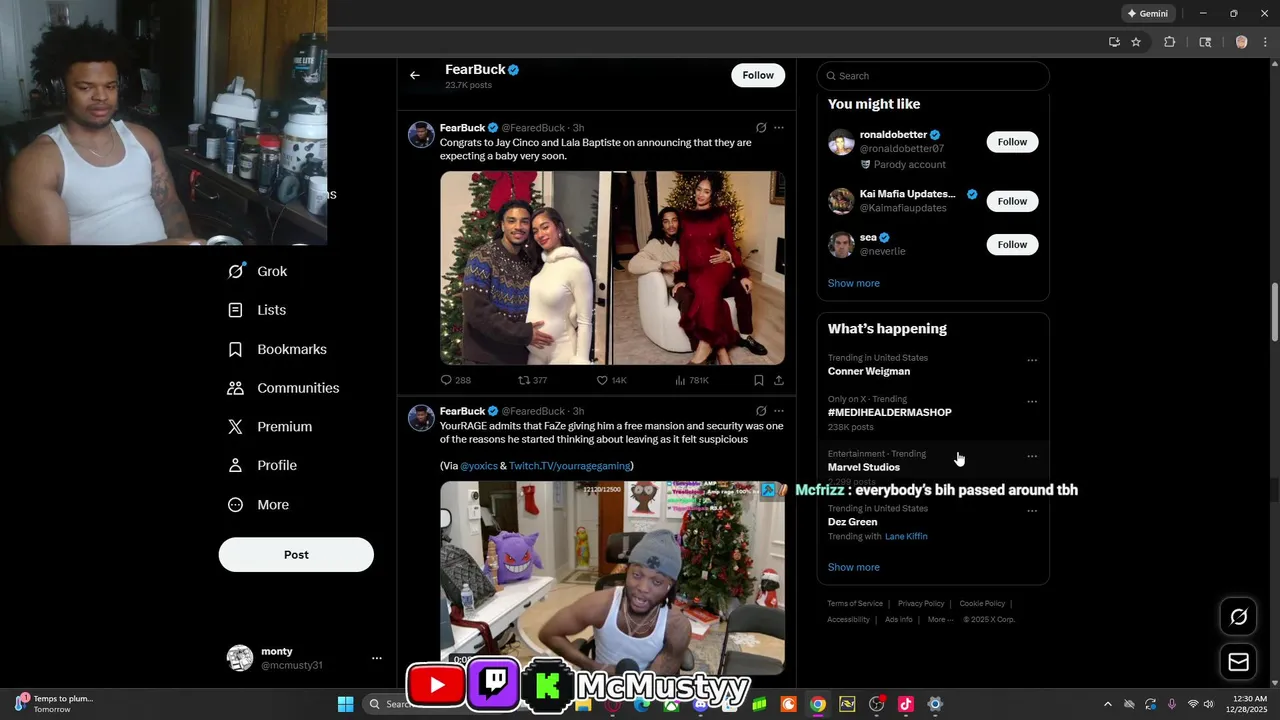The width and height of the screenshot is (1280, 720).
Task: Go back with the arrow beside FearBuck
Action: 414,75
